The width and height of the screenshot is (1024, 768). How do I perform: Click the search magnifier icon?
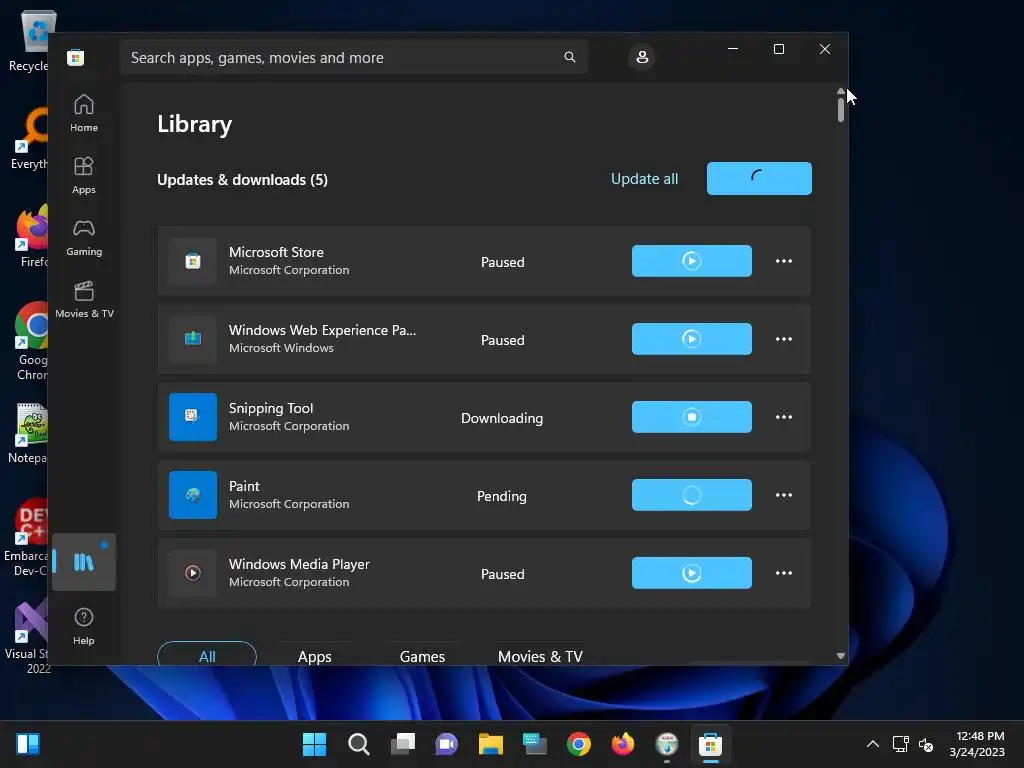pyautogui.click(x=569, y=57)
